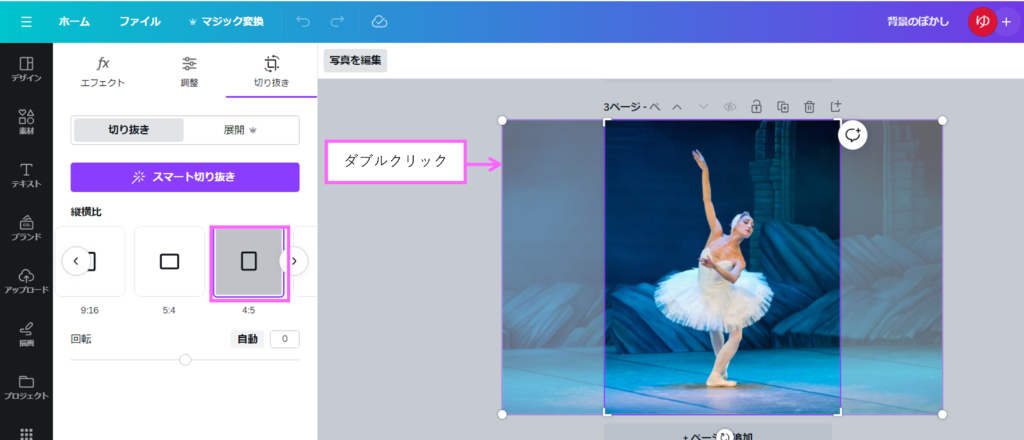Switch to the 展開 expand mode
This screenshot has height=440, width=1024.
tap(240, 130)
